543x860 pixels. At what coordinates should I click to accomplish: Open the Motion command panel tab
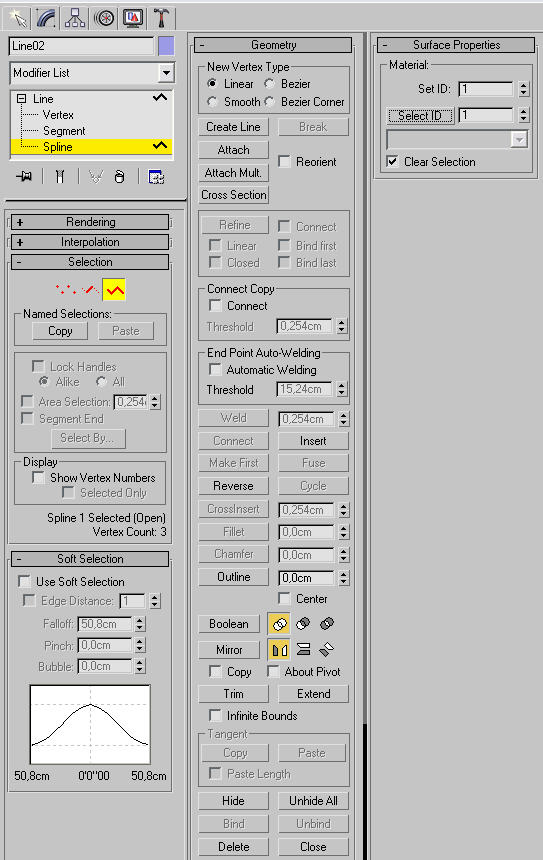pyautogui.click(x=104, y=18)
